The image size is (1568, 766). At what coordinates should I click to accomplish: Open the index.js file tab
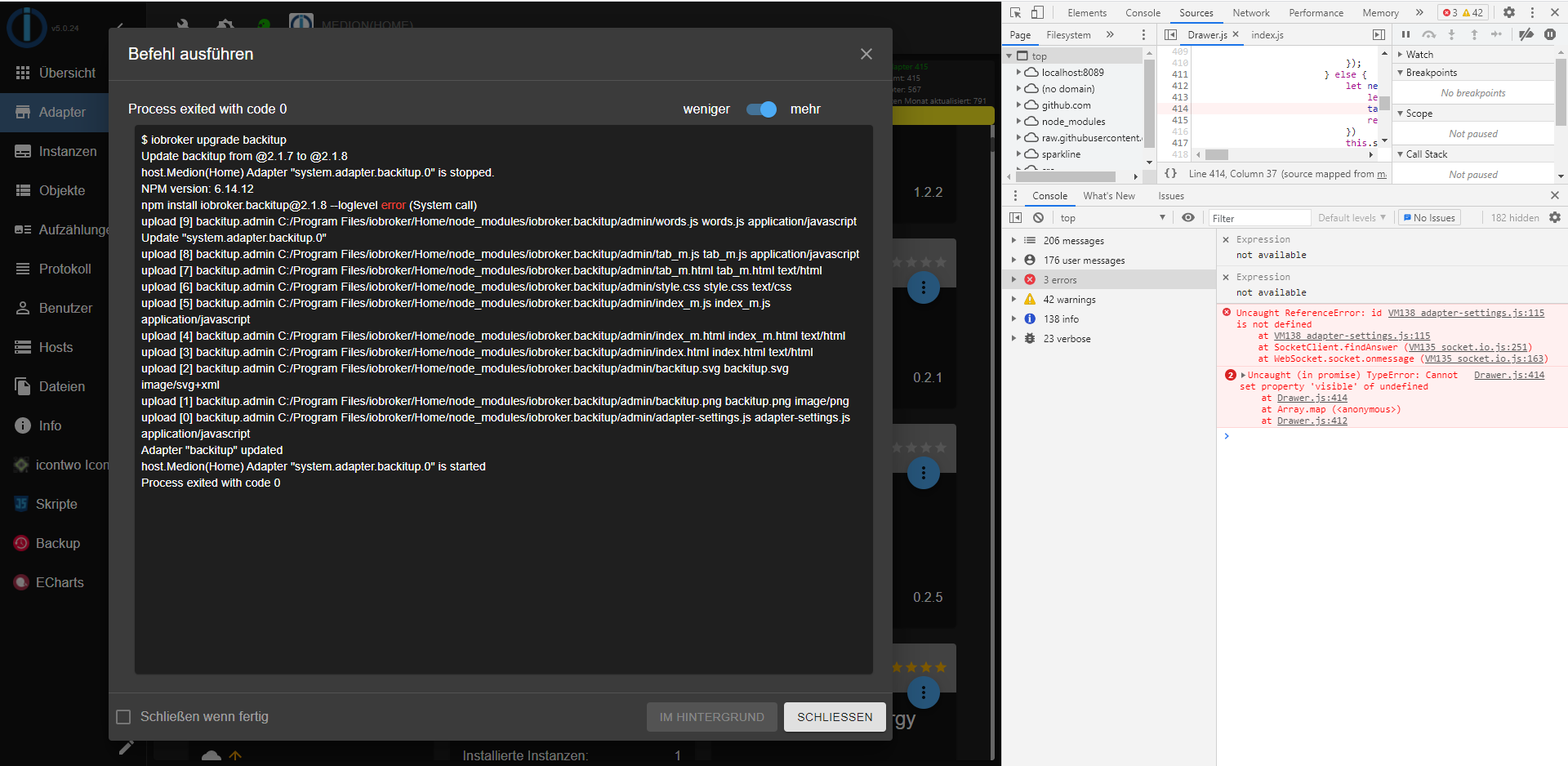pos(1267,35)
